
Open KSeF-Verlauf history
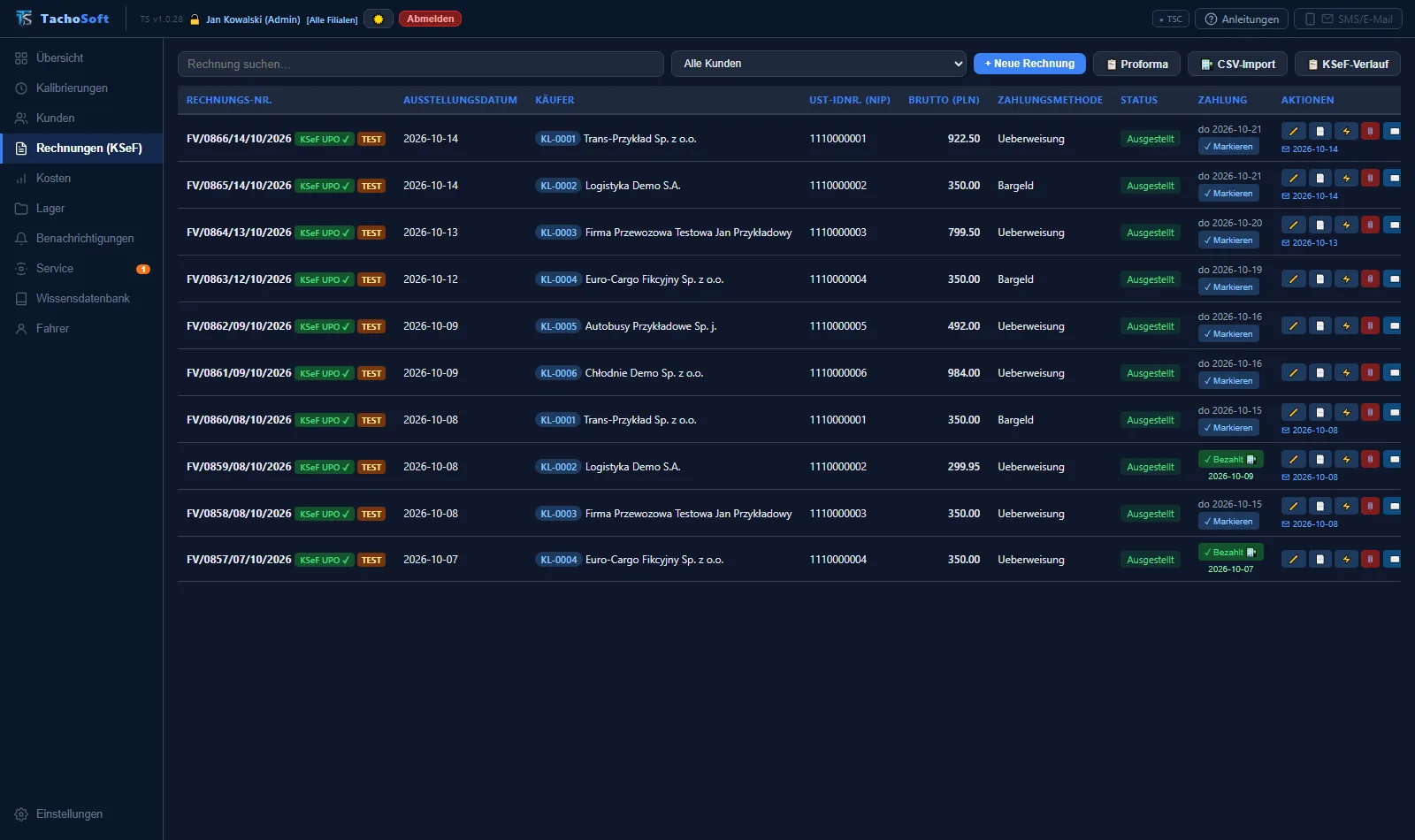(1348, 64)
